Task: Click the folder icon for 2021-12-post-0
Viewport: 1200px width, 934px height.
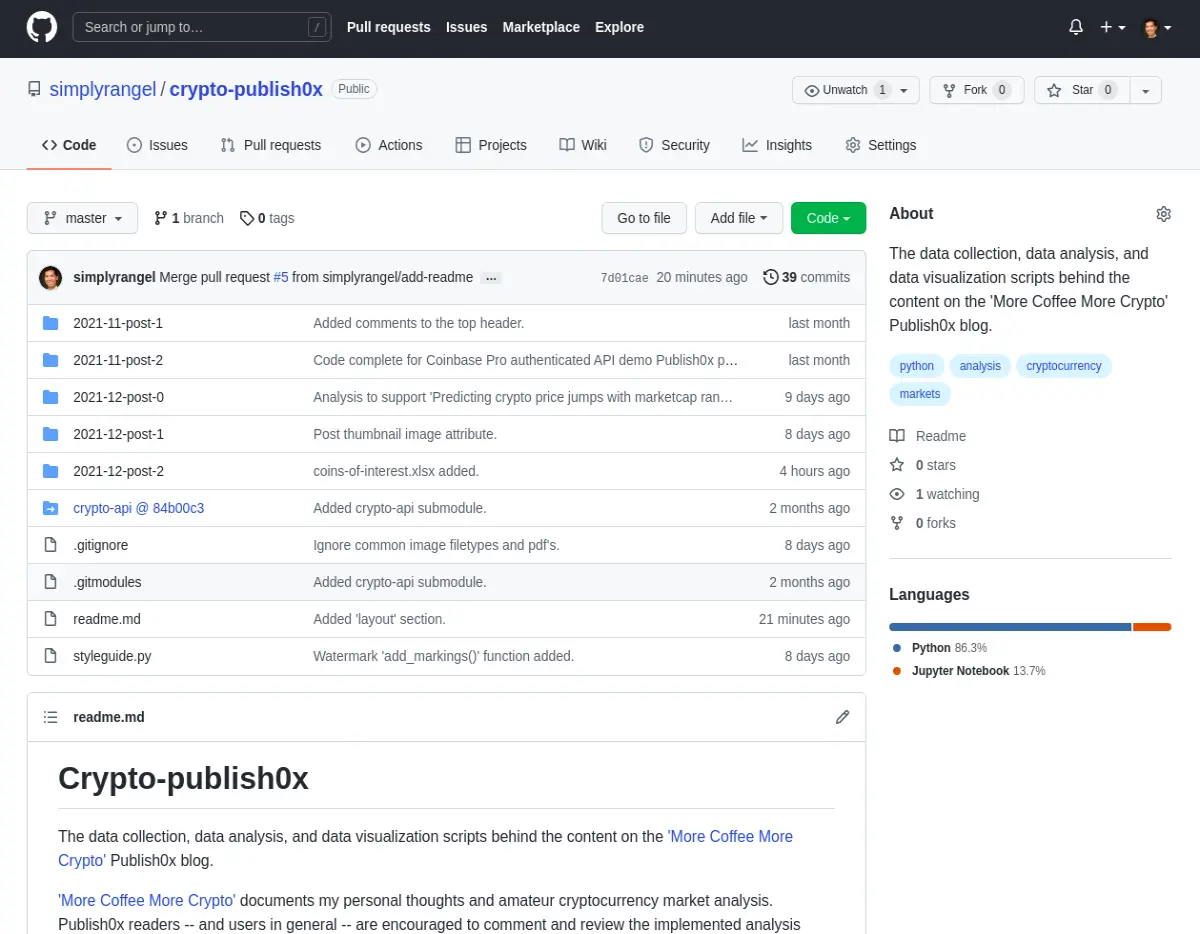Action: tap(51, 397)
